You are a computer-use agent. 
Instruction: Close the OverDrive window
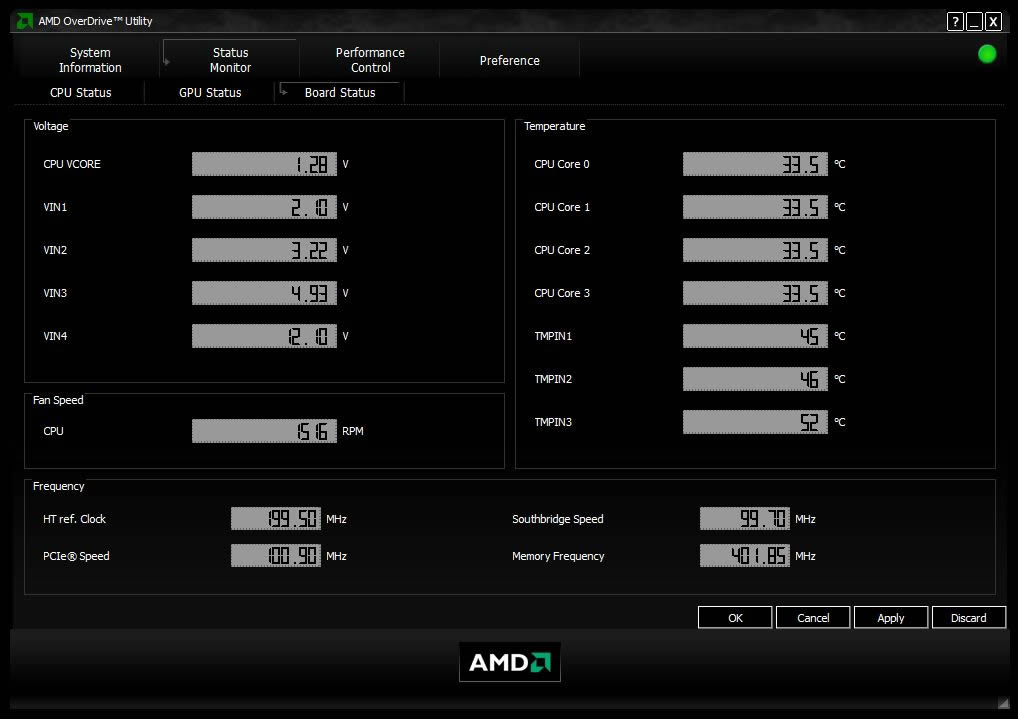click(x=993, y=21)
